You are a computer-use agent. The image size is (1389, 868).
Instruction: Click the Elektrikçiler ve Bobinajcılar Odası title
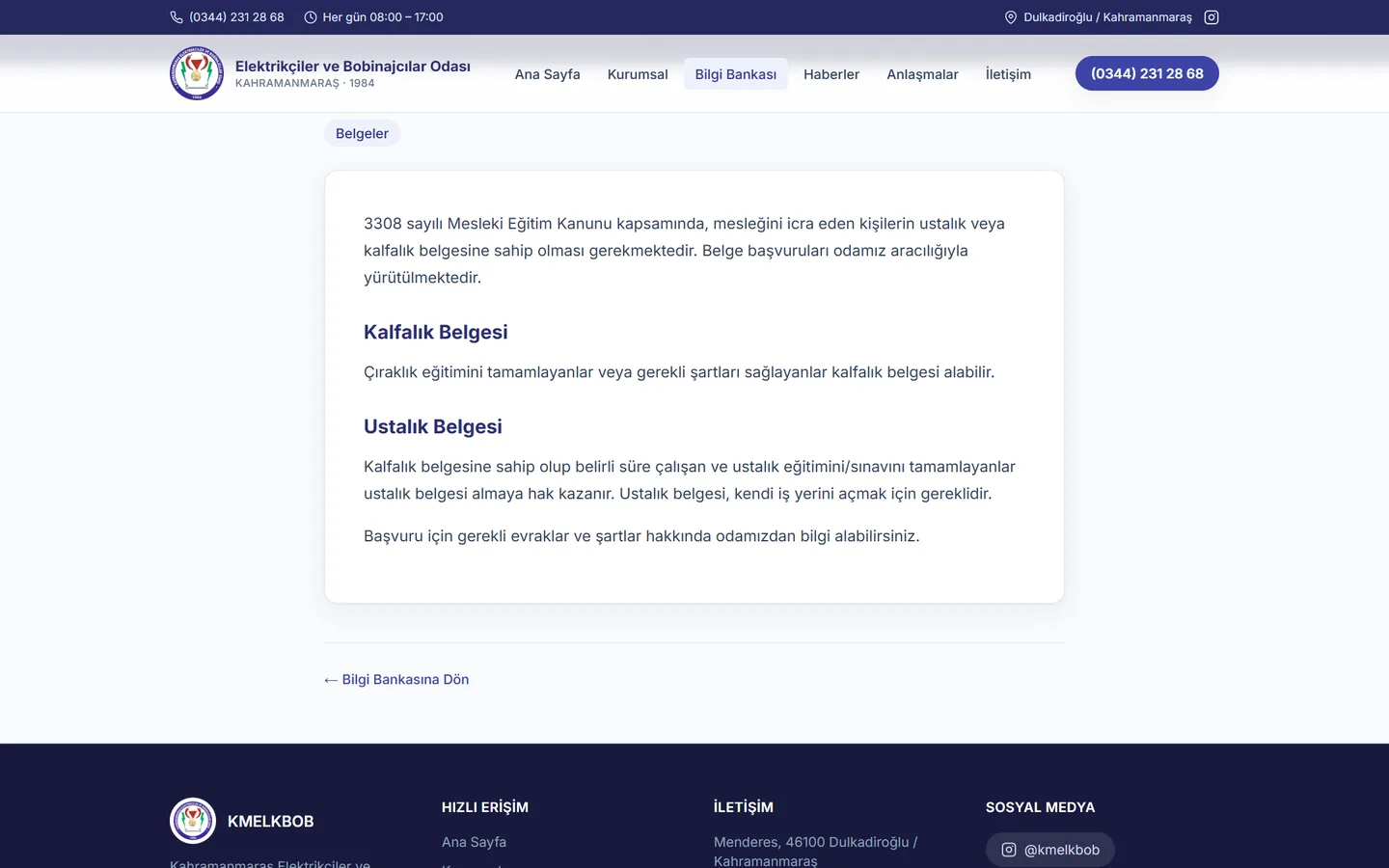click(x=353, y=66)
